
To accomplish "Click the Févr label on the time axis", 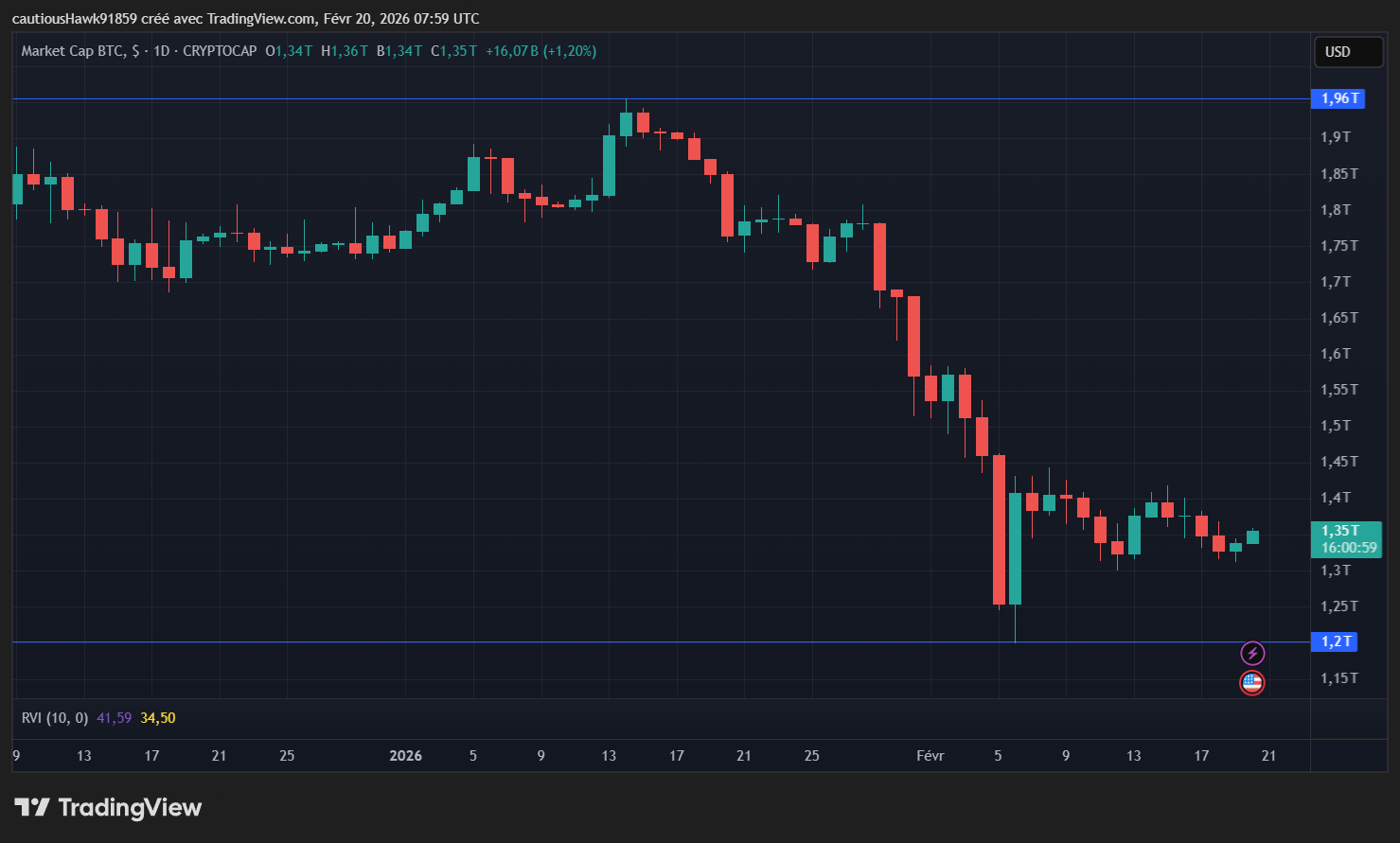I will click(x=930, y=755).
